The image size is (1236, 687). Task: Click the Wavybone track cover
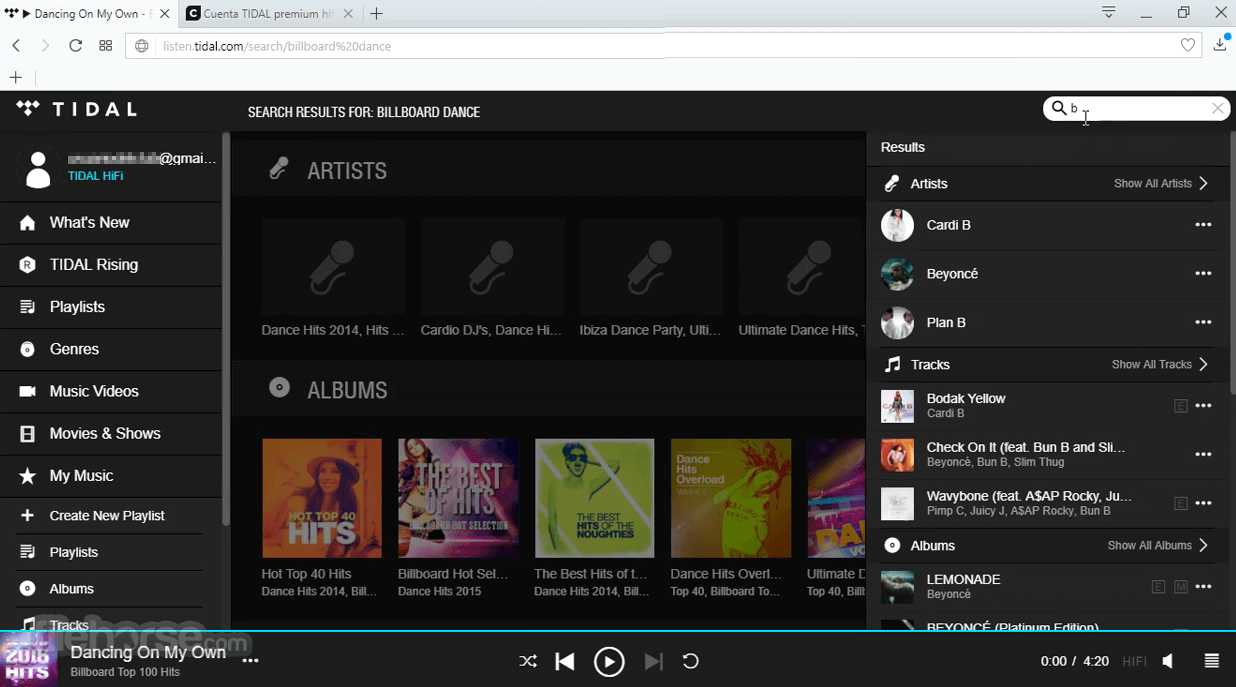coord(897,503)
